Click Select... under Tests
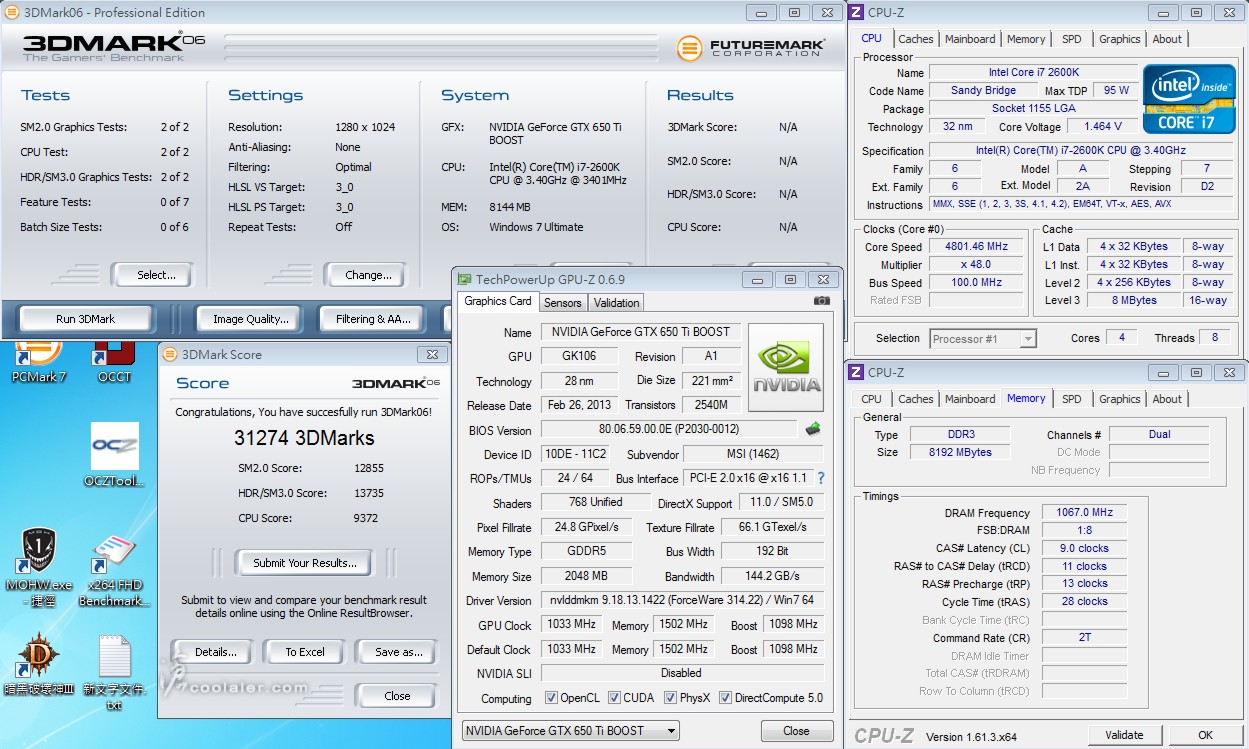Image resolution: width=1249 pixels, height=749 pixels. point(156,275)
